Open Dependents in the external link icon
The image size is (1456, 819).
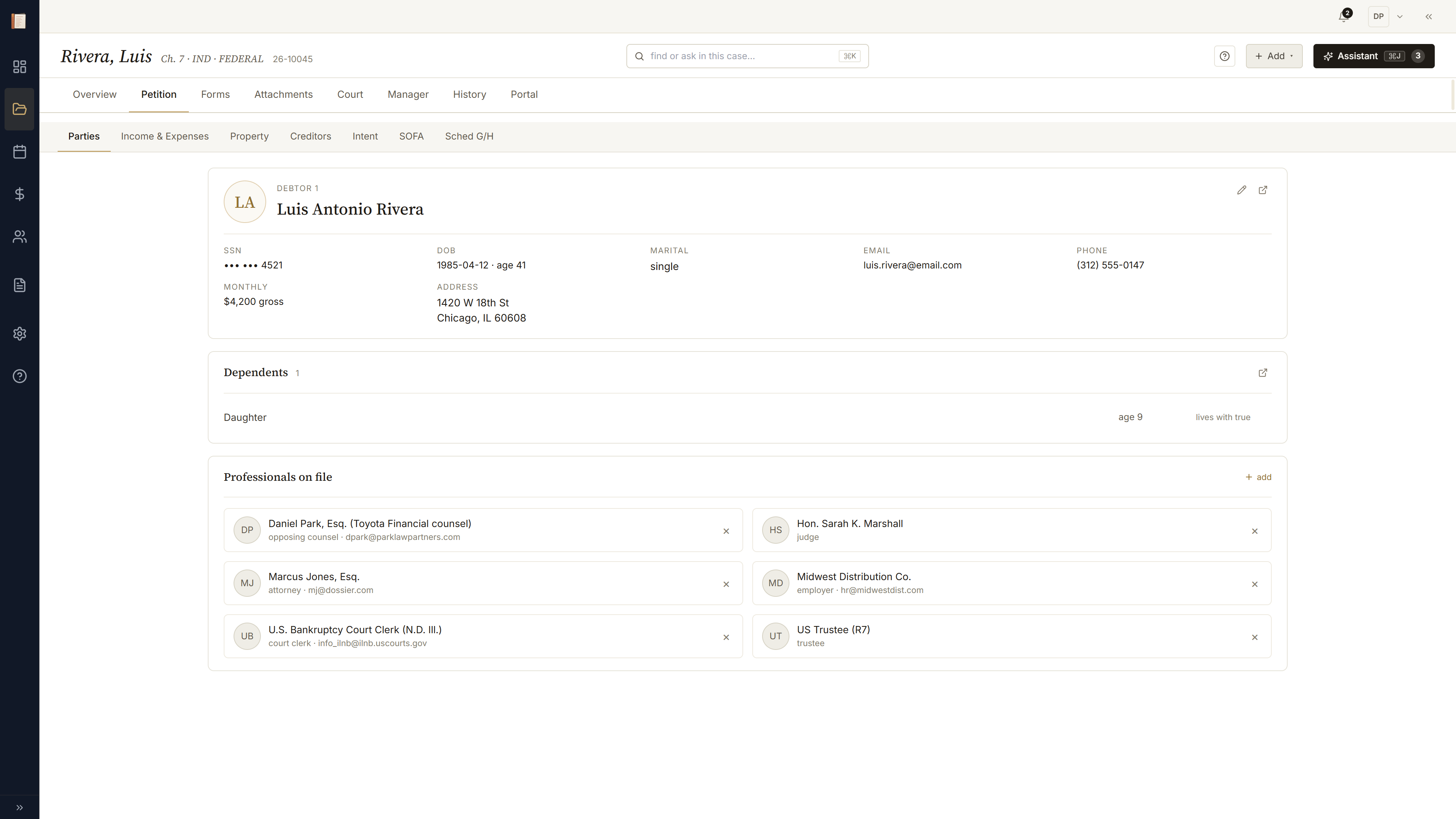(x=1263, y=372)
